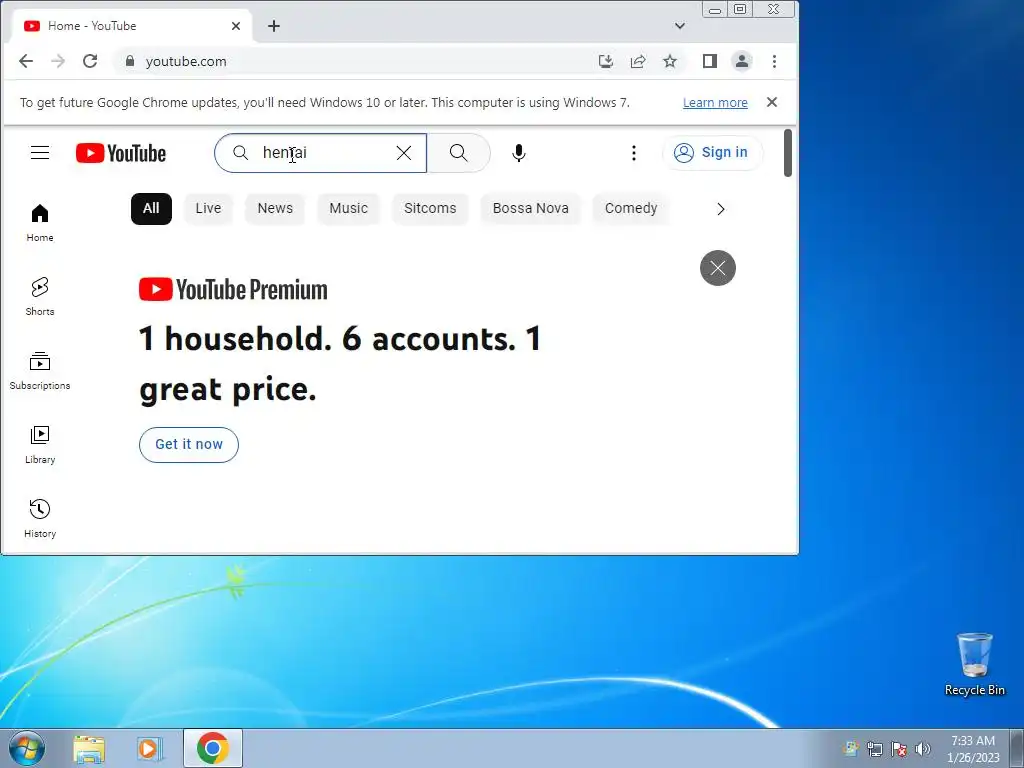Open the Chrome profile avatar menu
Viewport: 1024px width, 768px height.
tap(742, 61)
